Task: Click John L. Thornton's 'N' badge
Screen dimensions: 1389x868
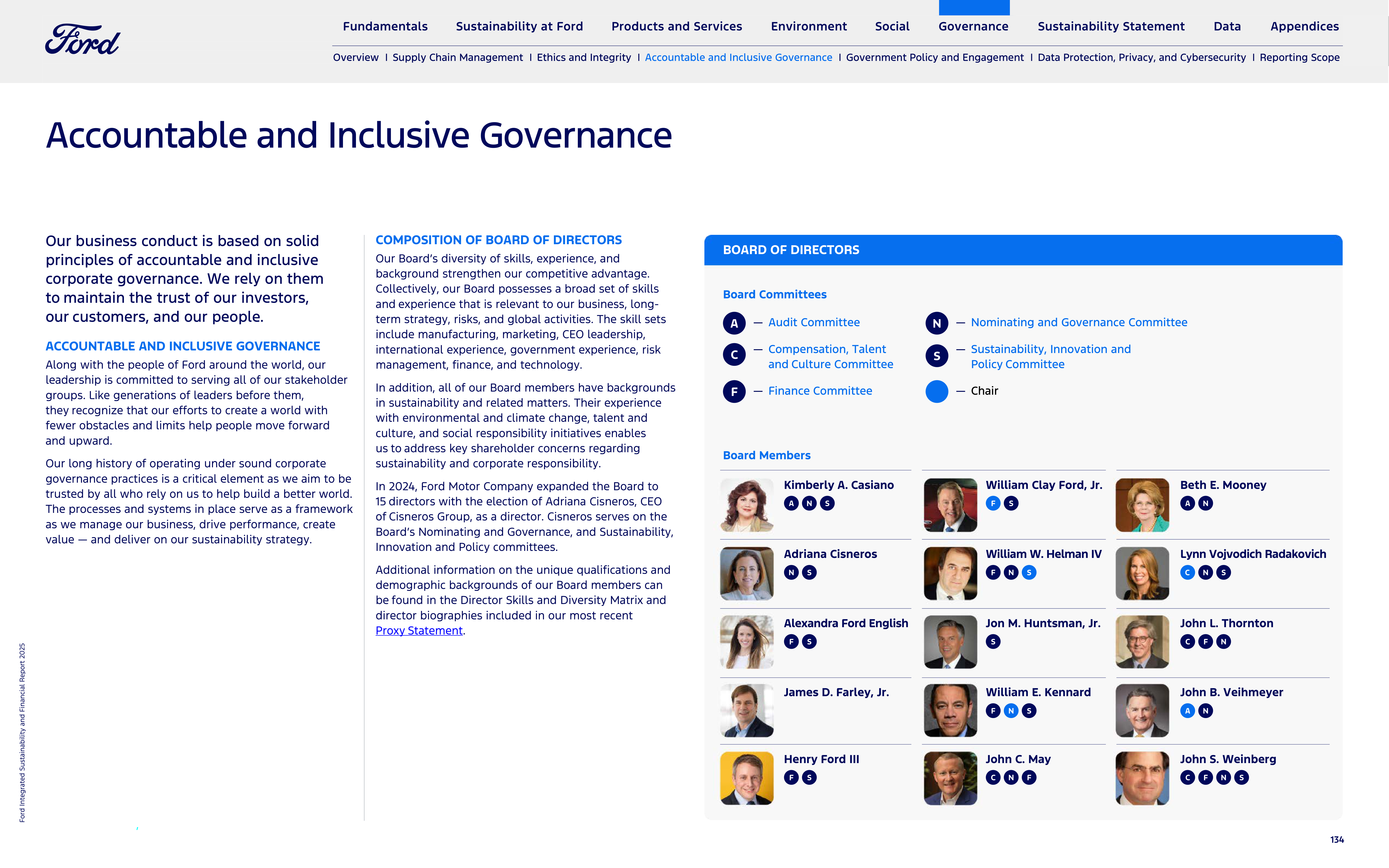Action: pos(1223,642)
